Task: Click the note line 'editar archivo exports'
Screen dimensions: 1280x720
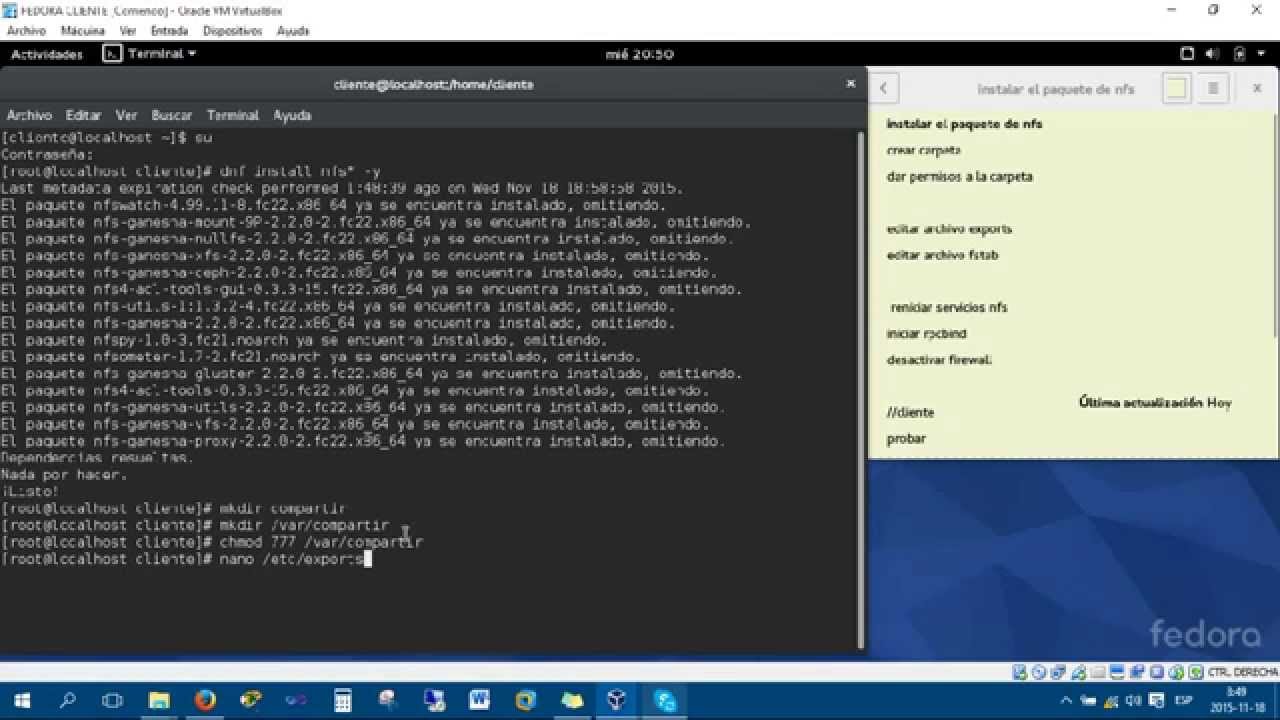Action: click(949, 229)
